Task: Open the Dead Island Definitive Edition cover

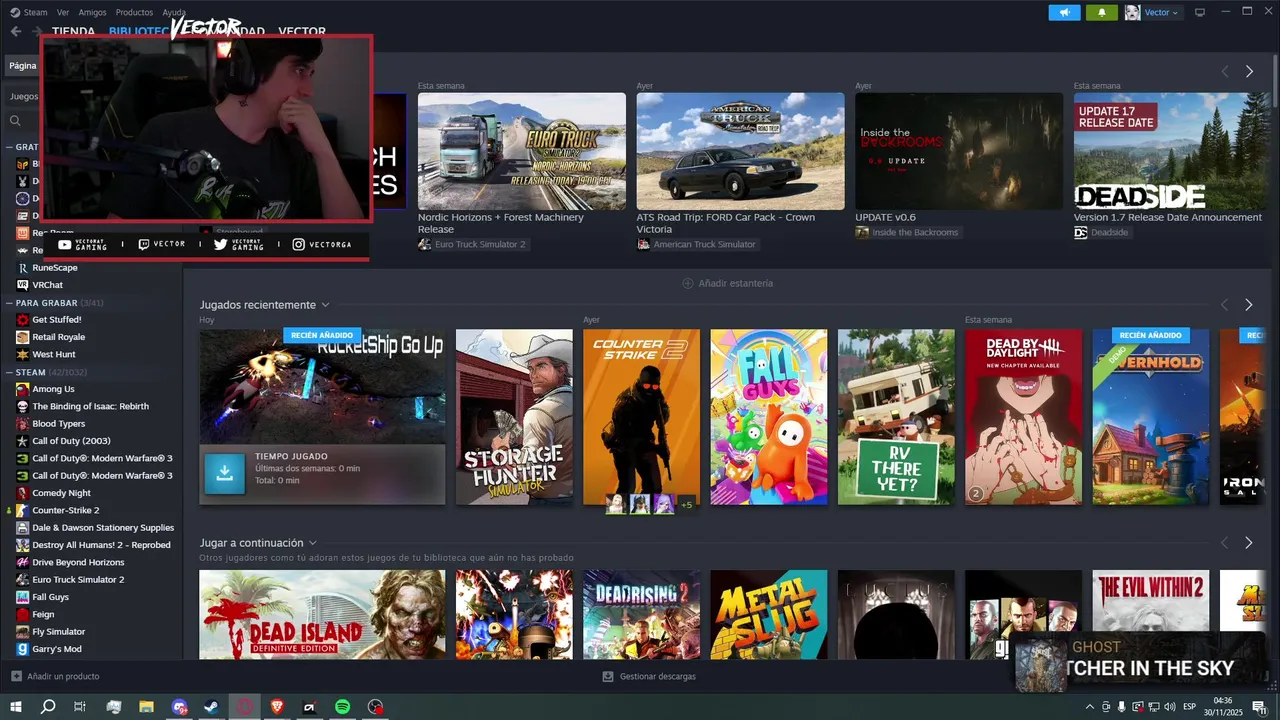Action: (322, 614)
